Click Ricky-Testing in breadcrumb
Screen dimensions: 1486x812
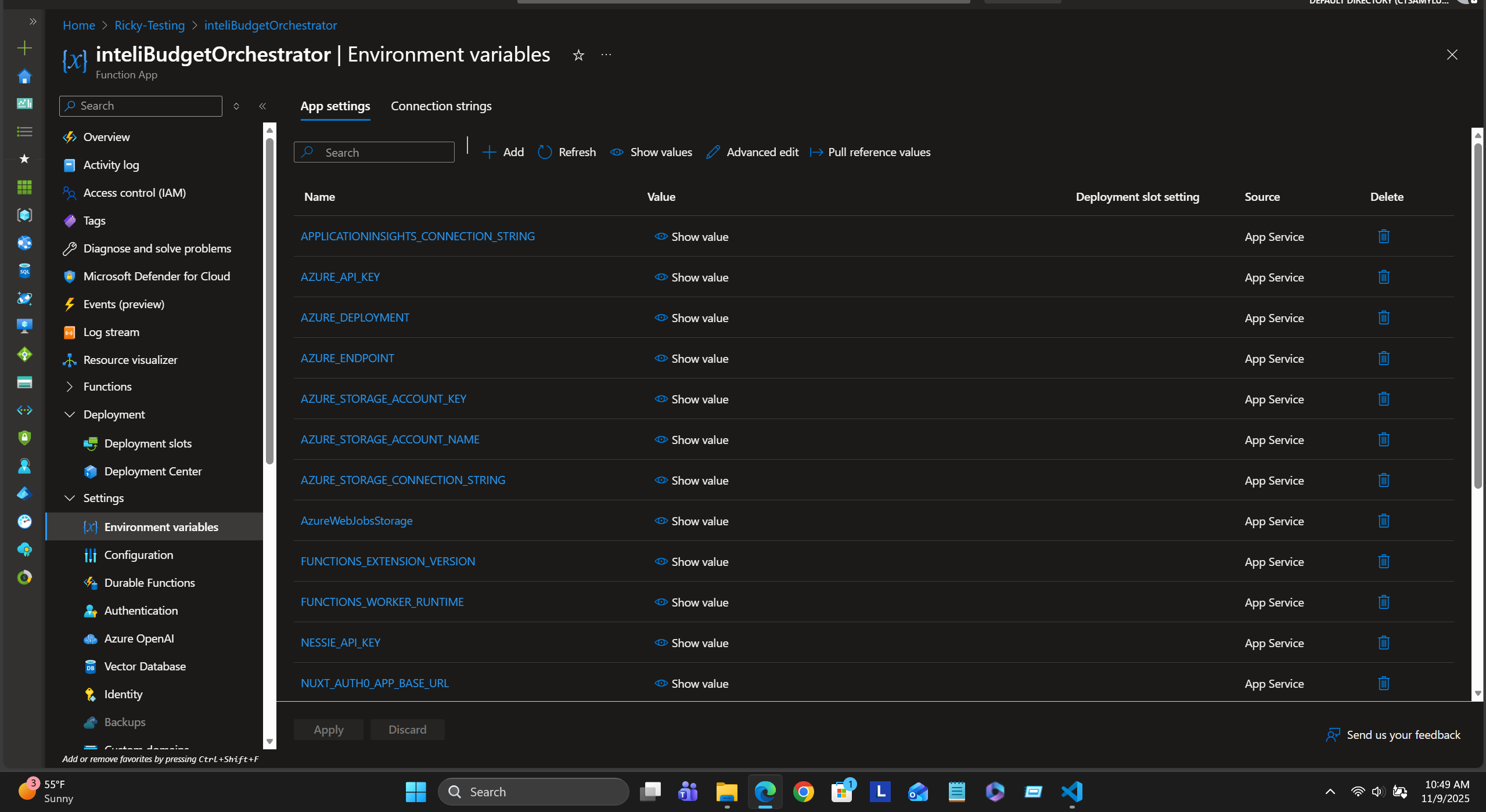tap(149, 26)
